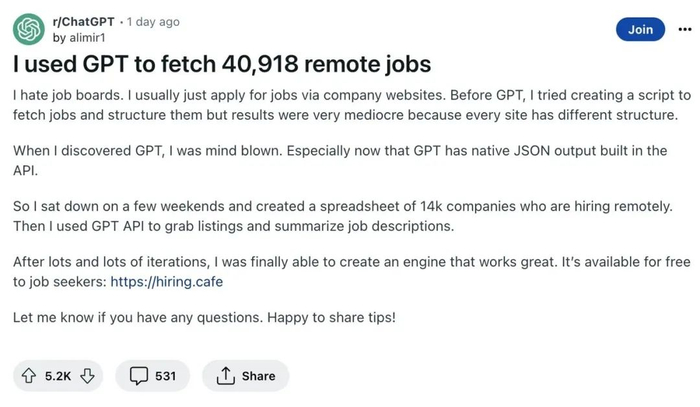The height and width of the screenshot is (407, 700).
Task: Join the r/ChatGPT community
Action: pos(640,29)
